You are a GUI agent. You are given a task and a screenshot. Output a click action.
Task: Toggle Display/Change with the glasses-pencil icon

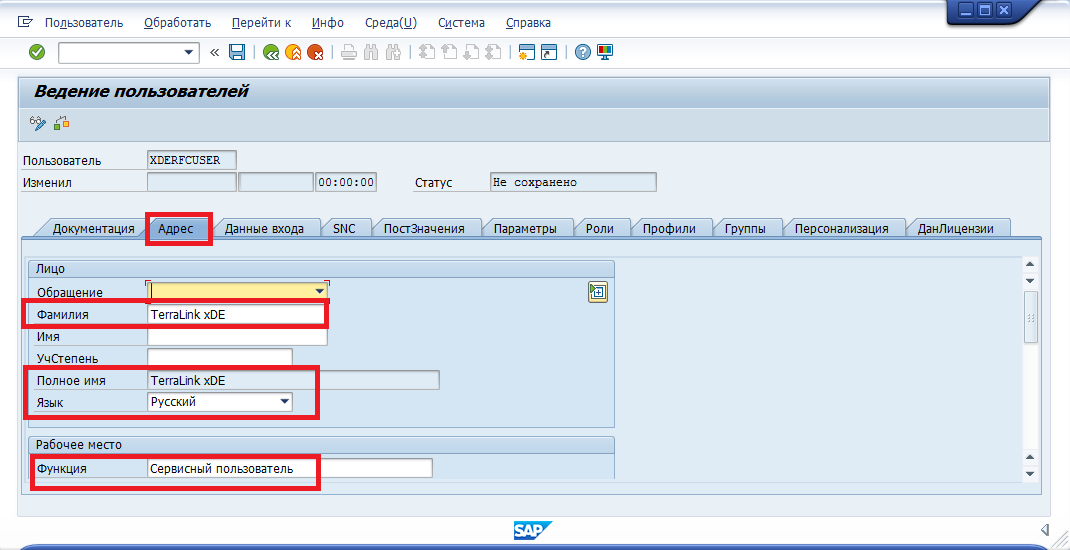tap(38, 123)
